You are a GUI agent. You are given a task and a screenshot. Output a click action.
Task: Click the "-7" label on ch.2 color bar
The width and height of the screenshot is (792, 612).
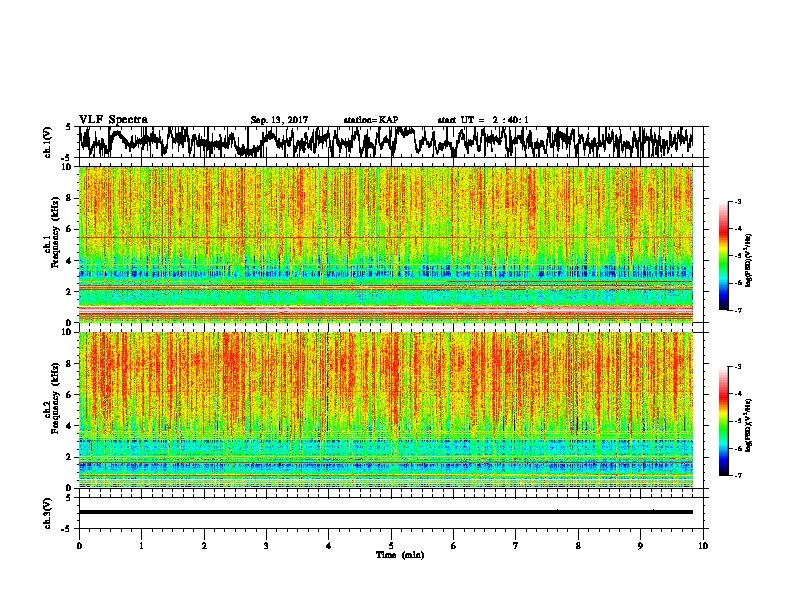pos(737,475)
